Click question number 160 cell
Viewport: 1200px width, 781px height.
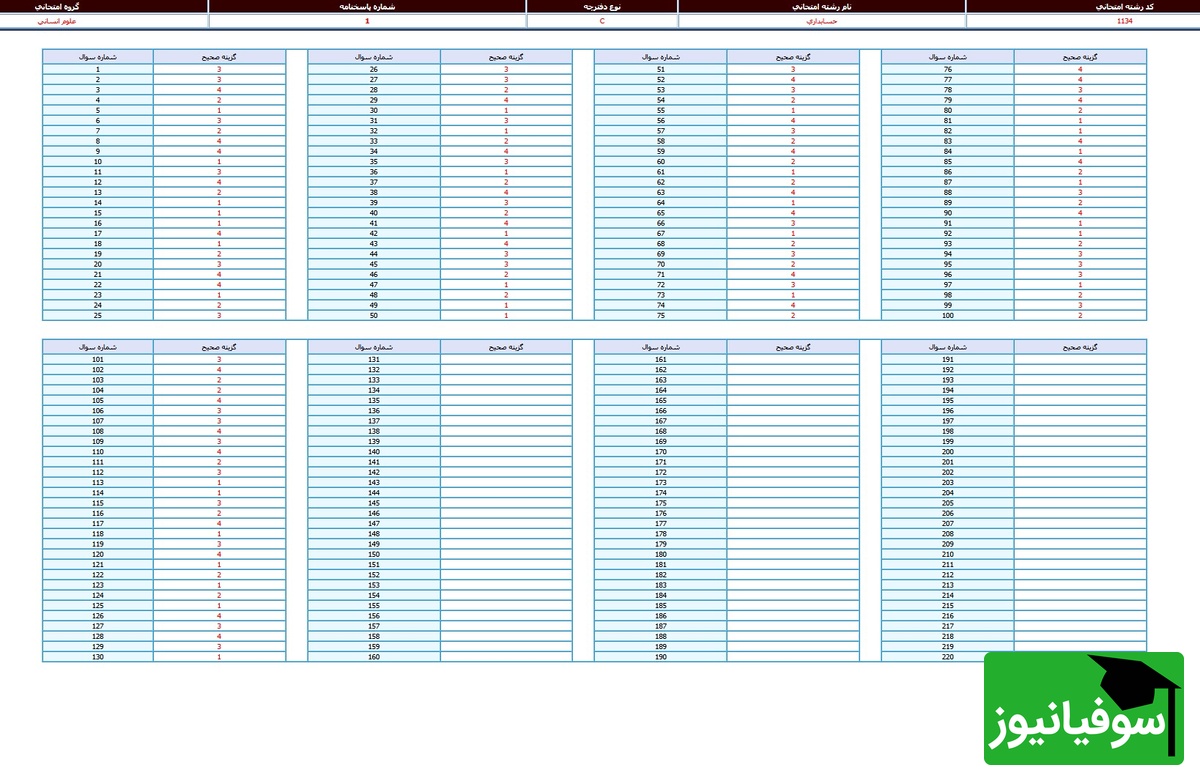click(x=374, y=657)
